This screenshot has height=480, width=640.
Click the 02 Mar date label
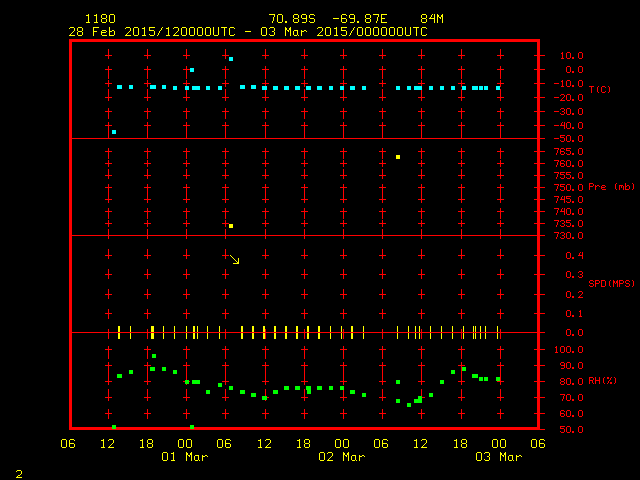point(341,457)
